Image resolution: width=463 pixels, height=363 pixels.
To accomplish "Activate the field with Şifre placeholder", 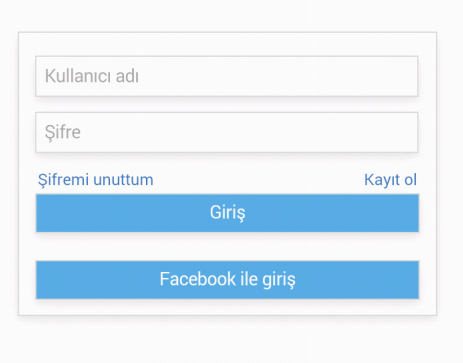I will tap(227, 132).
